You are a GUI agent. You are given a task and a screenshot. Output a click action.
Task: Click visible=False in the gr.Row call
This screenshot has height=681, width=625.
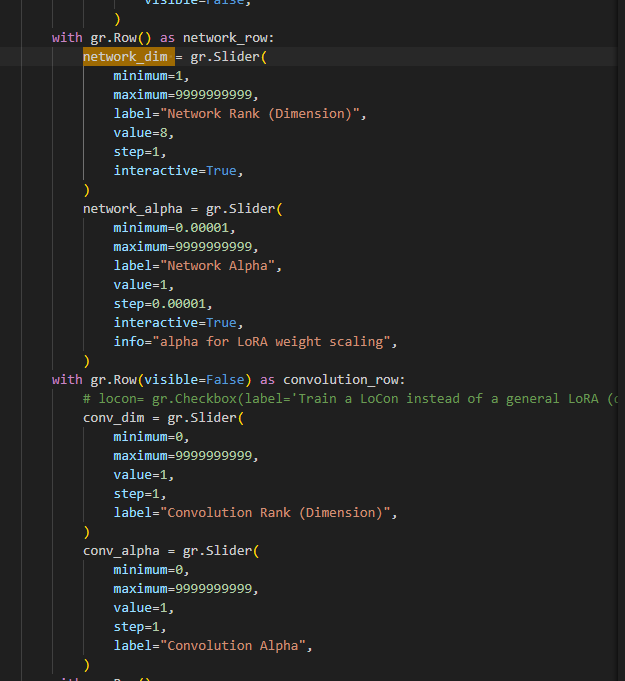tap(195, 380)
